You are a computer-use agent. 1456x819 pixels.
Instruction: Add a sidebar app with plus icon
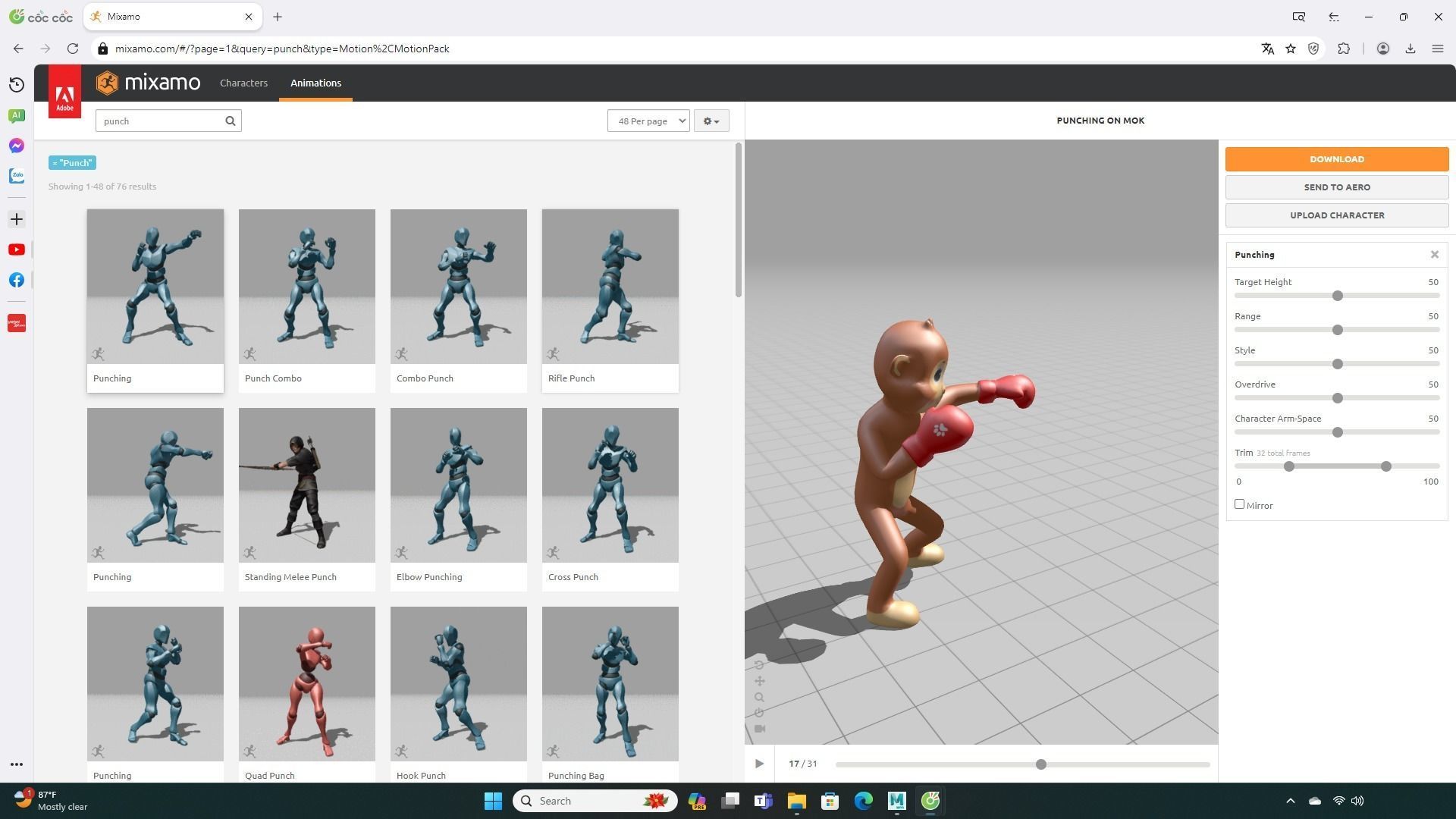pos(17,219)
